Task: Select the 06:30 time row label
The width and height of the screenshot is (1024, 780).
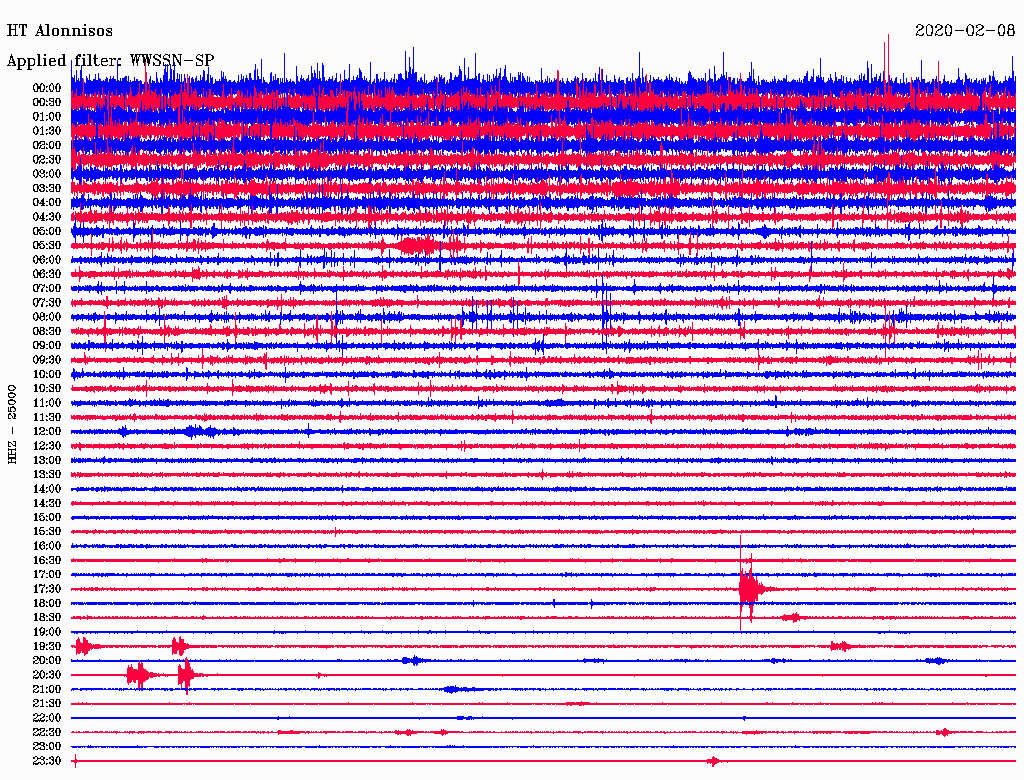Action: click(x=47, y=274)
